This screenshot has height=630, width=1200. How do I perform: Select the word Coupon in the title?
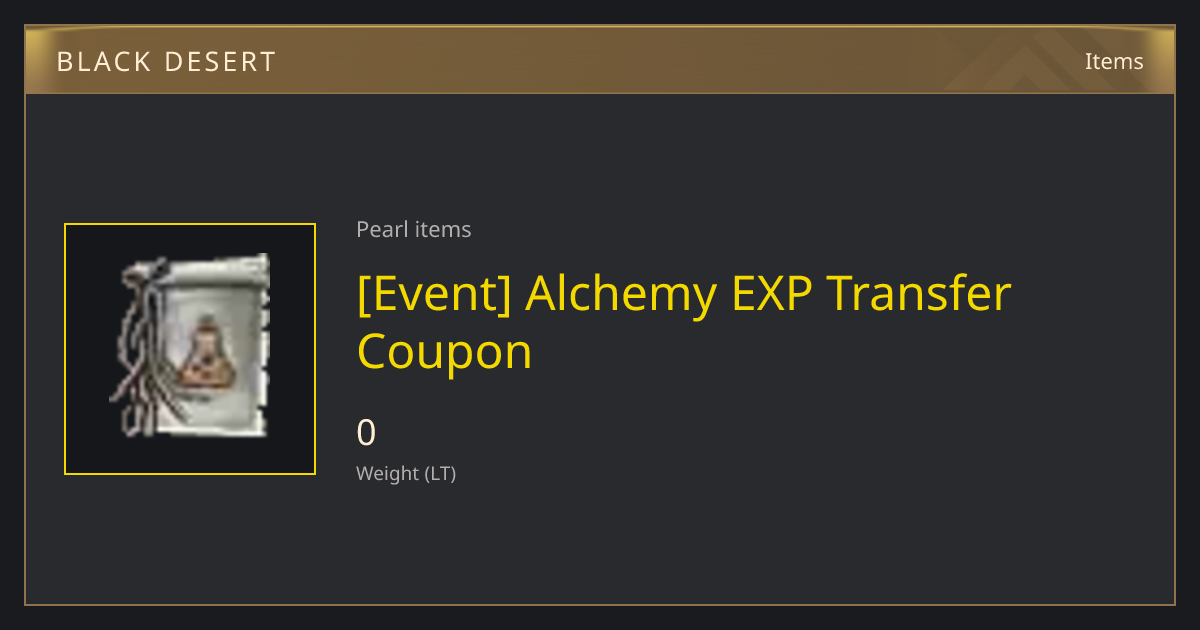pos(444,352)
